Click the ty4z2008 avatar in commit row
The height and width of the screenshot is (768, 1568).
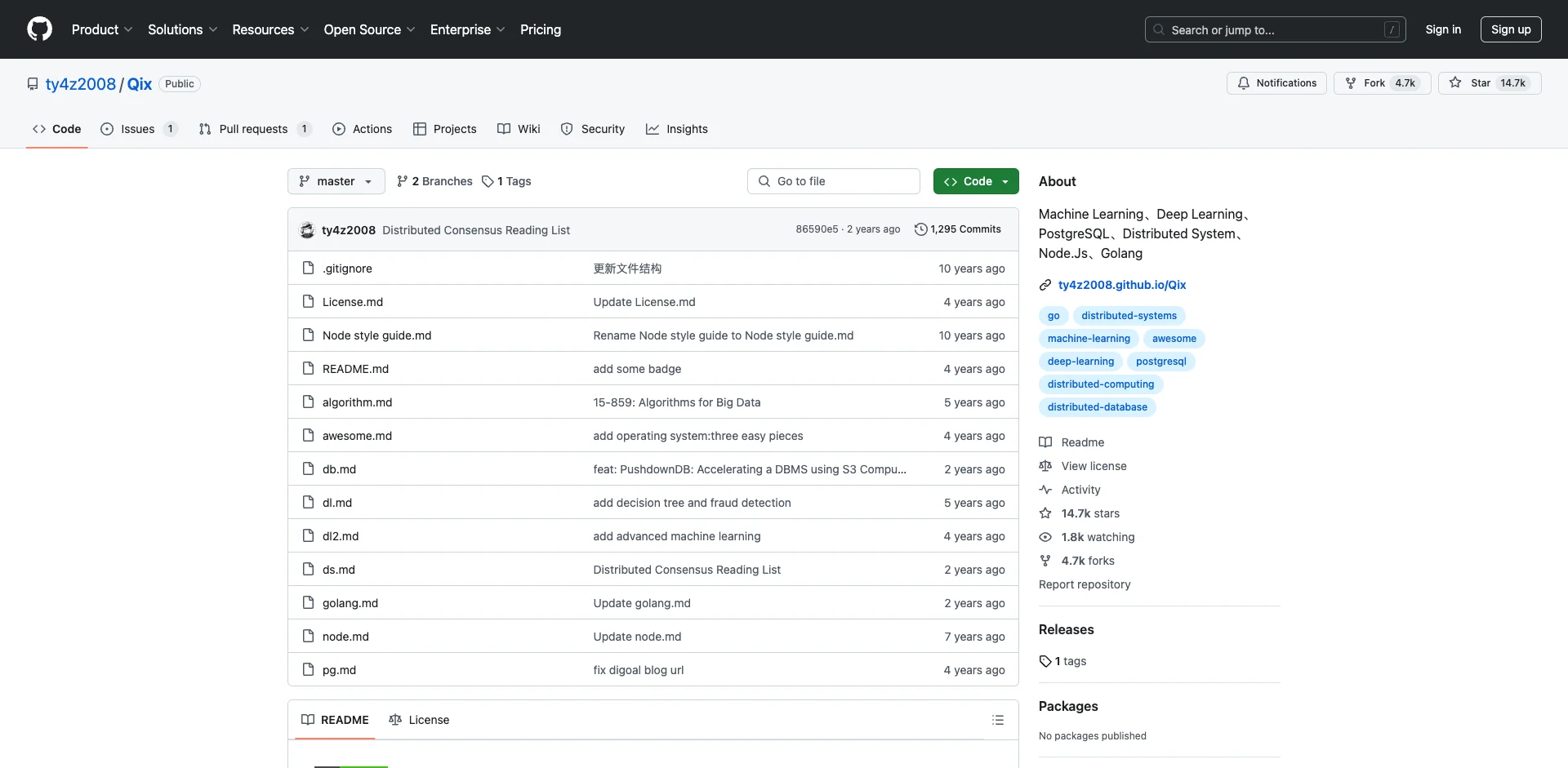click(307, 230)
